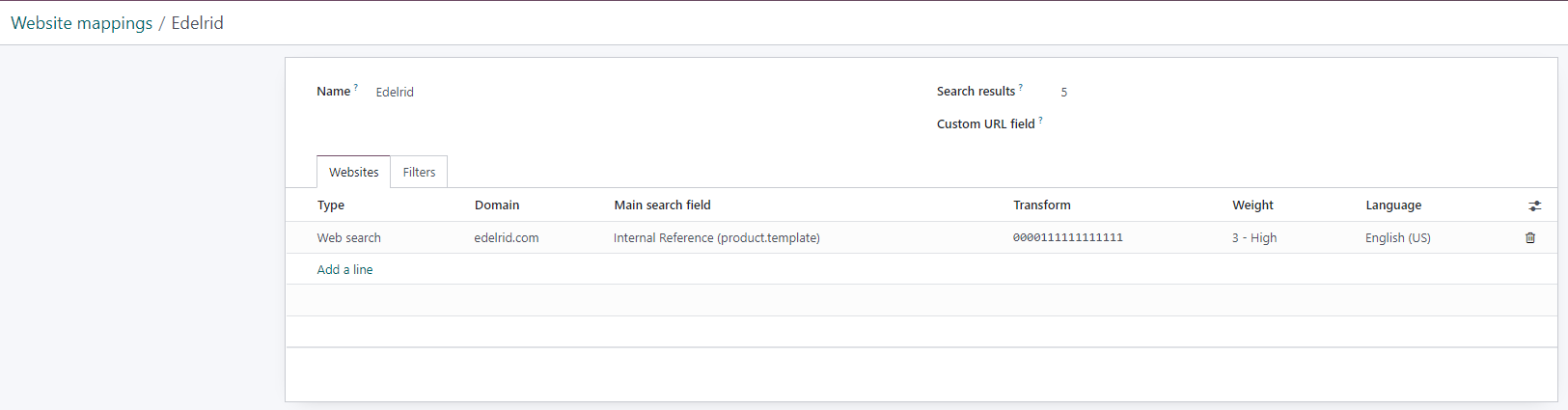The image size is (1568, 410).
Task: Show help tooltip next to Search results
Action: point(1021,87)
